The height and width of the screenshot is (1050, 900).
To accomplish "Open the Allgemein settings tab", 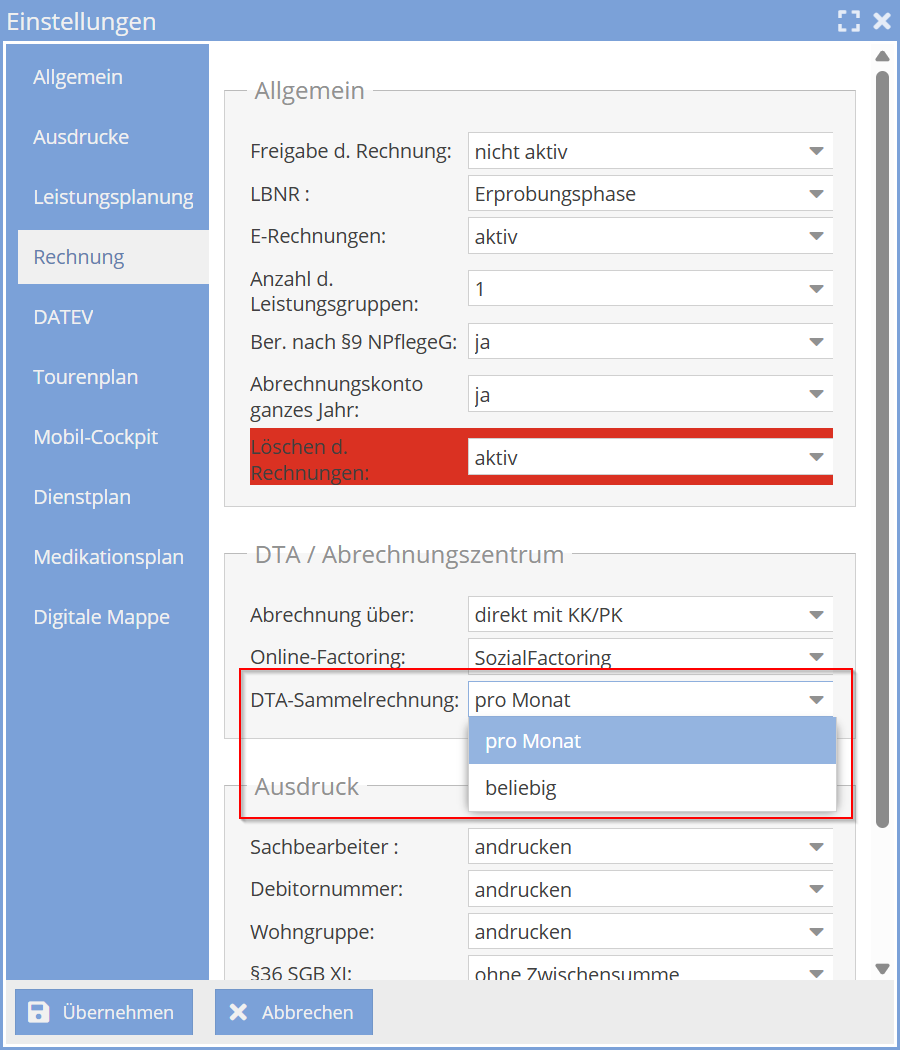I will pos(78,77).
